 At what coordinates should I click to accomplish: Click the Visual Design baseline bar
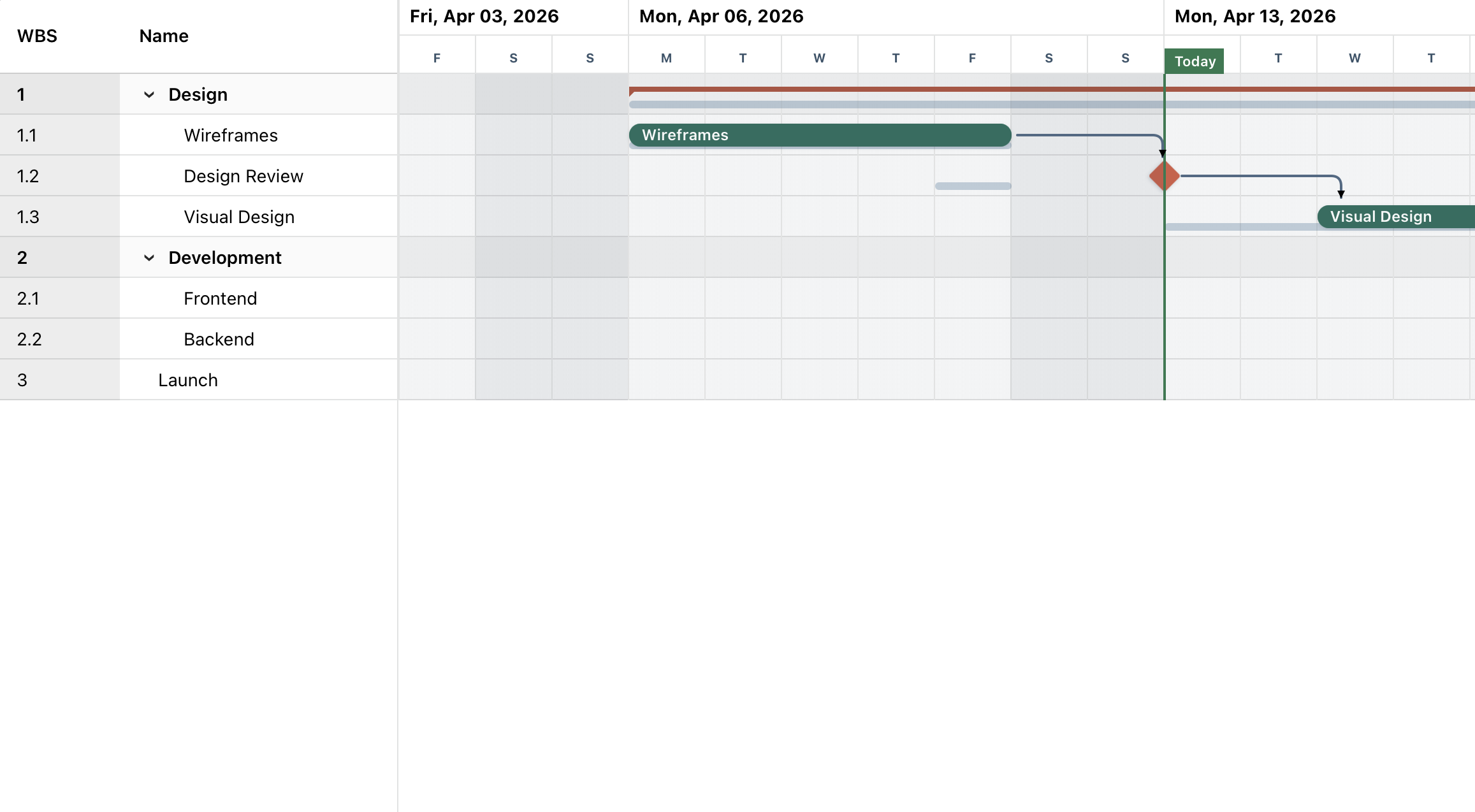(1241, 227)
